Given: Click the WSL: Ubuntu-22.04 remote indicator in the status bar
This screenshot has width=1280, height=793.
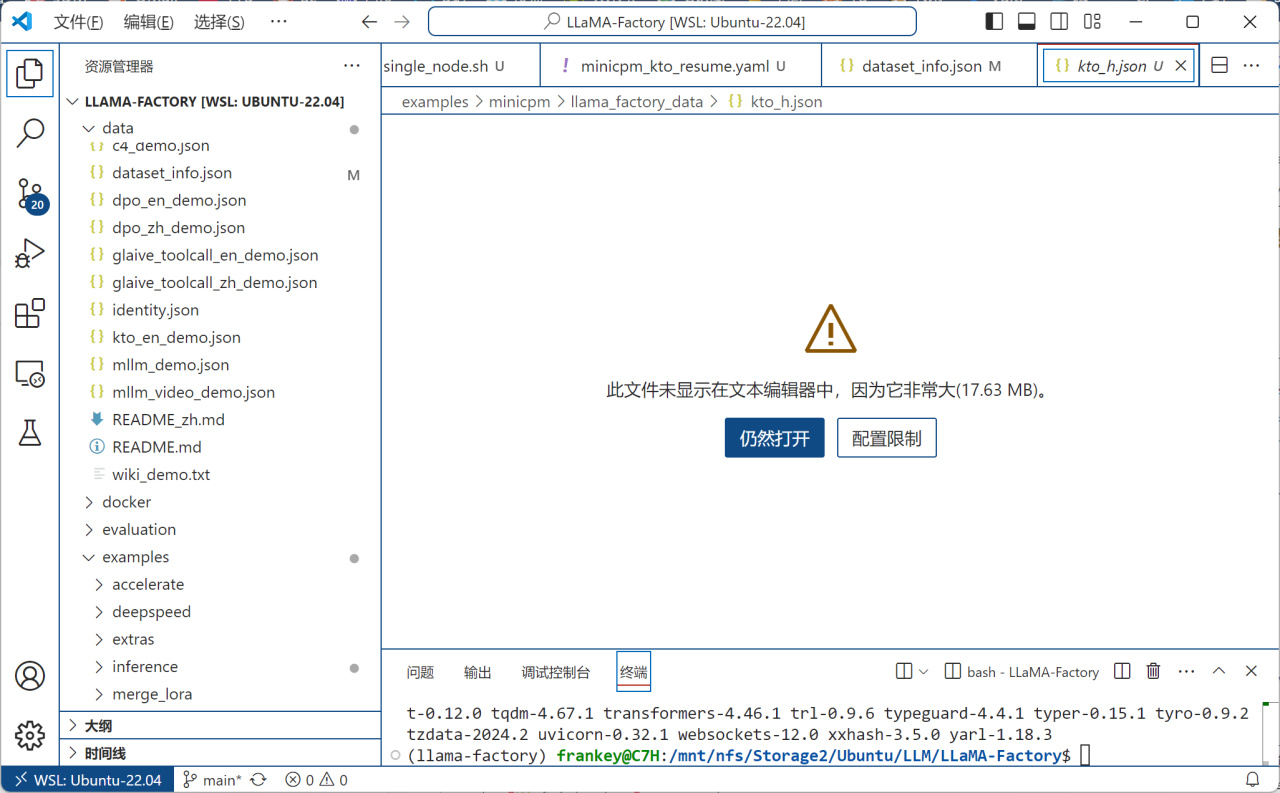Looking at the screenshot, I should pos(87,780).
